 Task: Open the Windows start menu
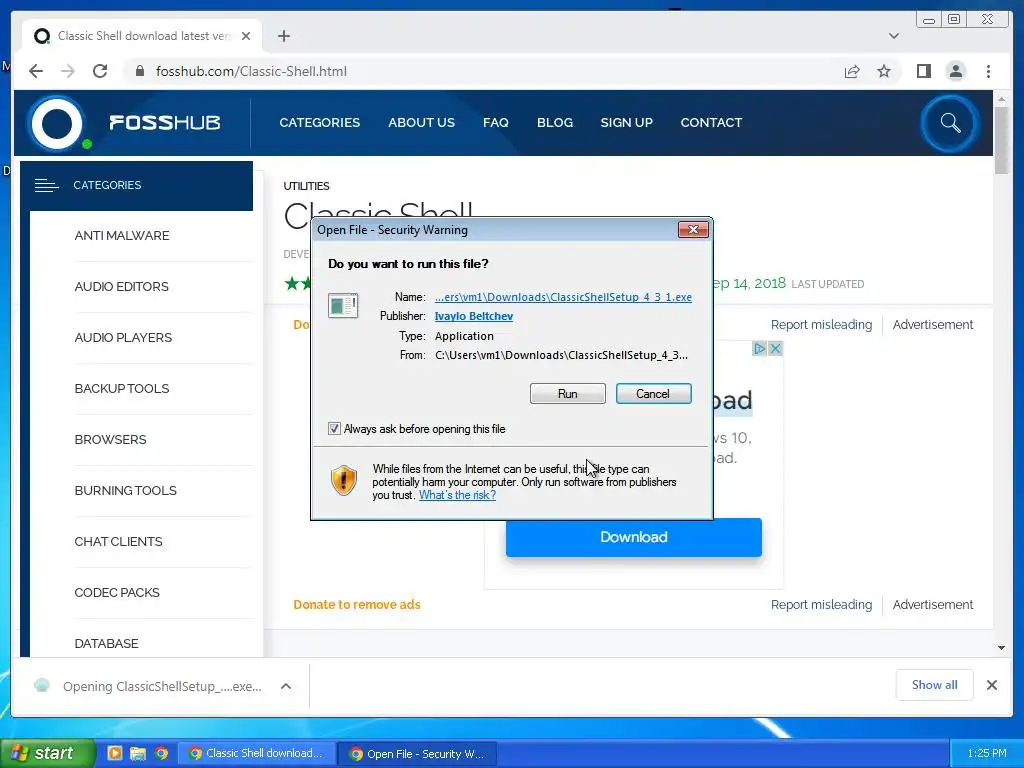pyautogui.click(x=47, y=754)
